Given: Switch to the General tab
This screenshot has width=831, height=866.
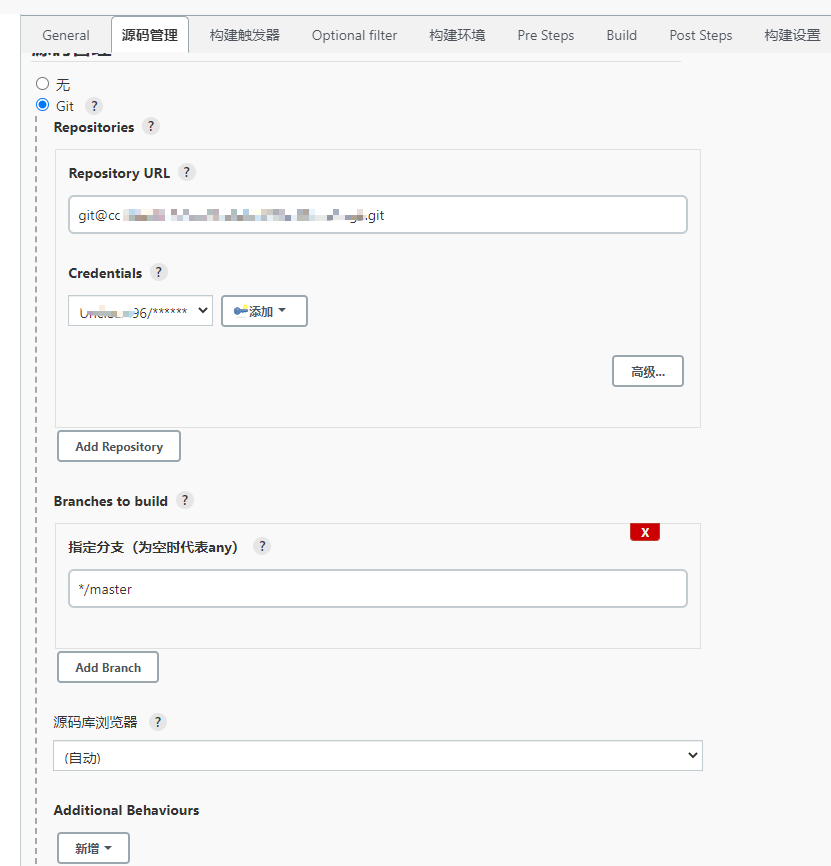Looking at the screenshot, I should [66, 35].
